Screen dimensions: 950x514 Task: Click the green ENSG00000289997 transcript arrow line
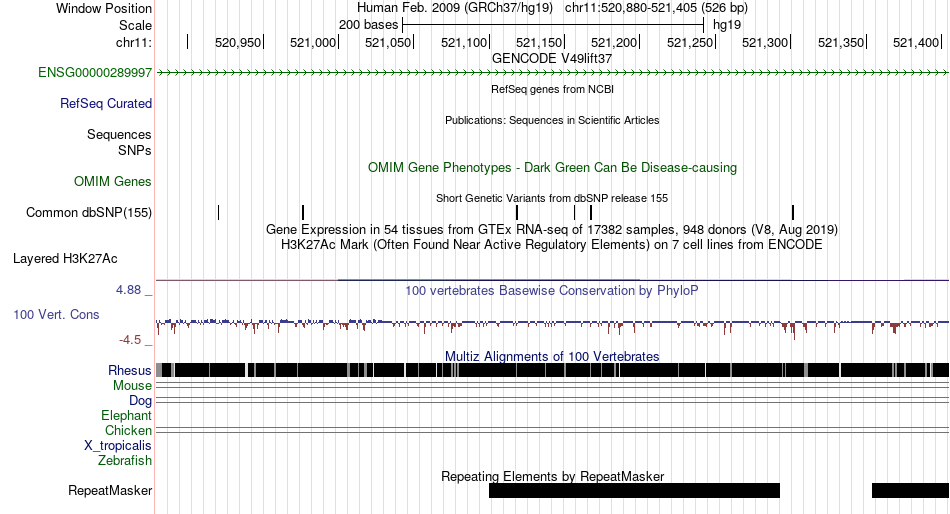pyautogui.click(x=553, y=73)
